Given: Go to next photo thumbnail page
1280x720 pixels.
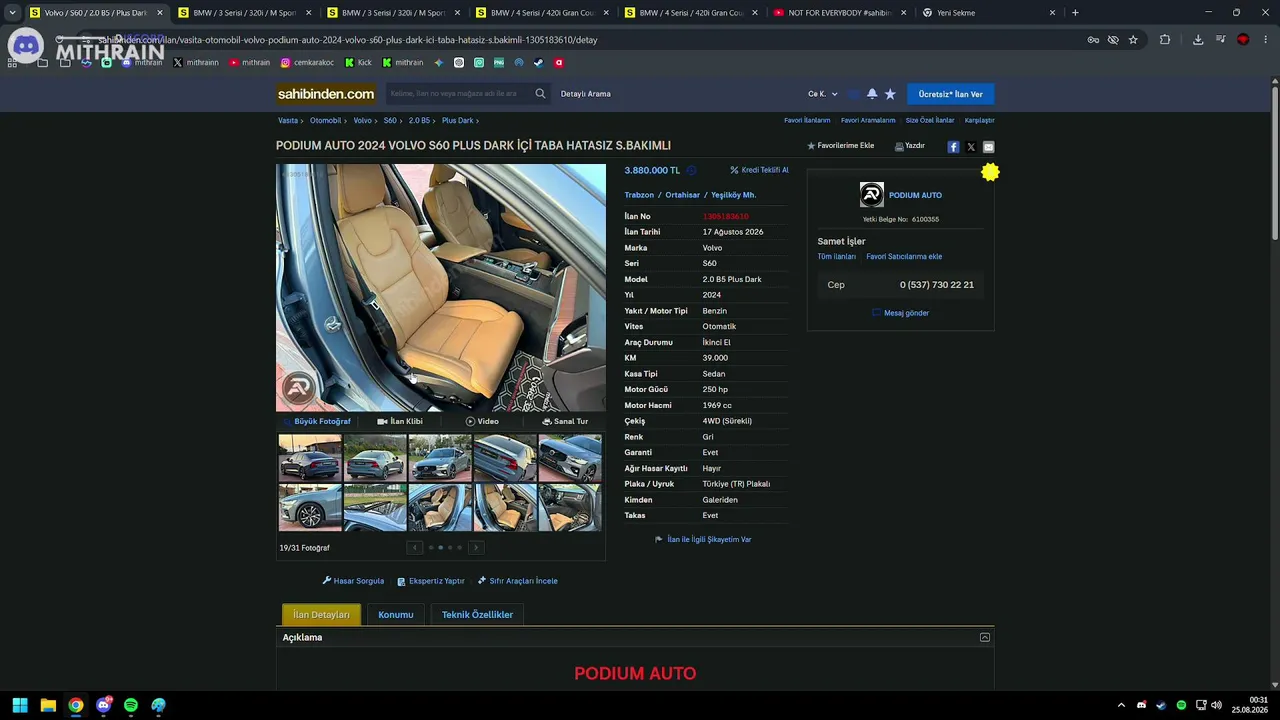Looking at the screenshot, I should [476, 547].
